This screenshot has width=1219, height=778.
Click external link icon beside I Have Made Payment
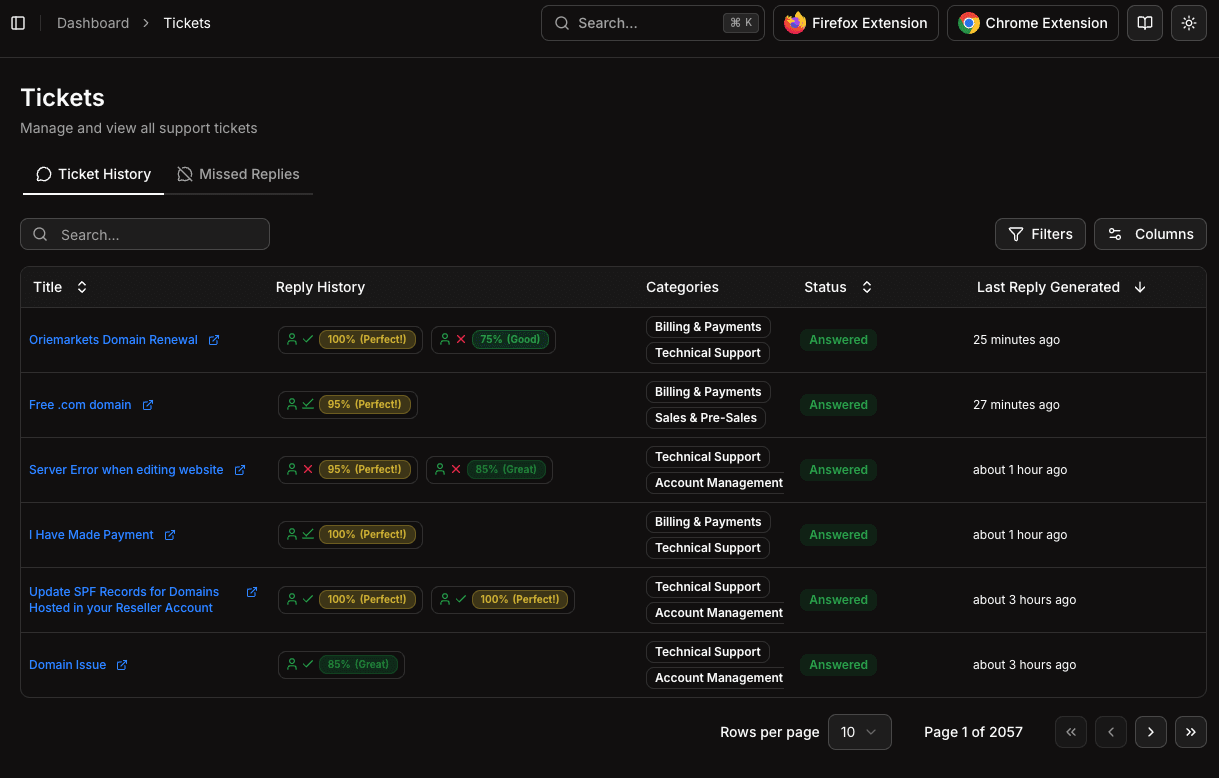coord(170,535)
